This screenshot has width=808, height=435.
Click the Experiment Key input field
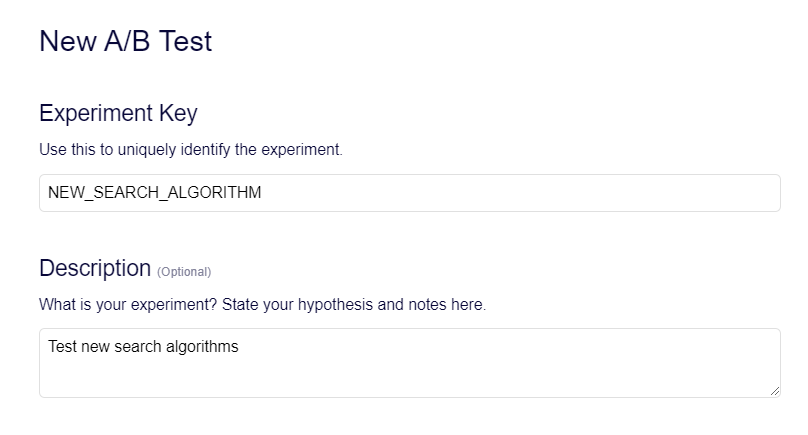(x=409, y=193)
